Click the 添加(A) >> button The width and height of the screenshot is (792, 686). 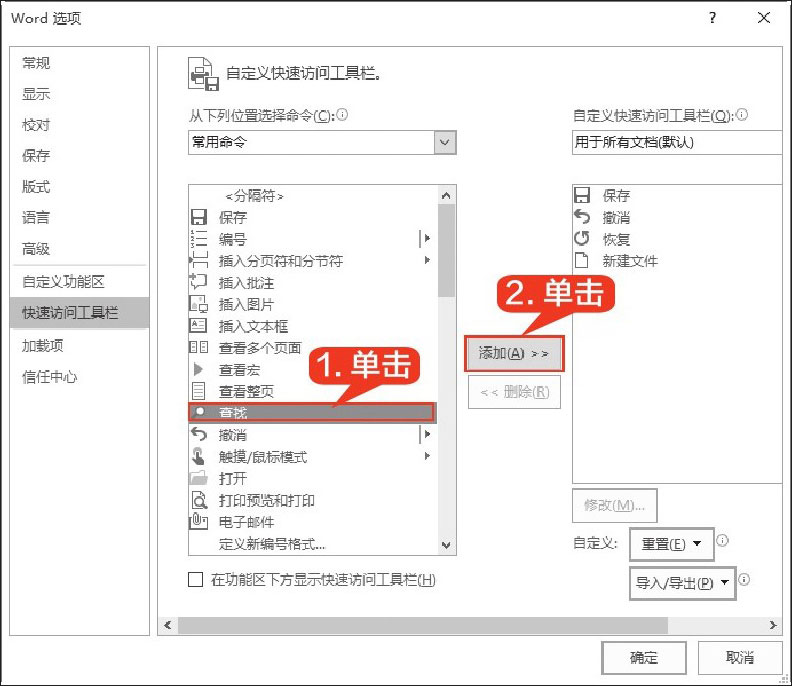tap(514, 354)
